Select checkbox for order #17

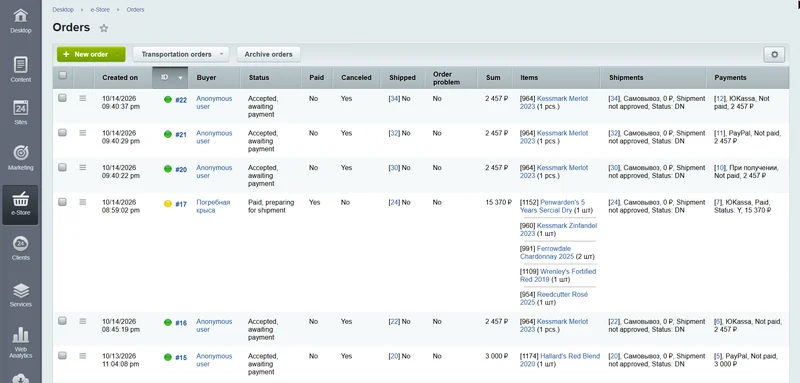click(62, 202)
